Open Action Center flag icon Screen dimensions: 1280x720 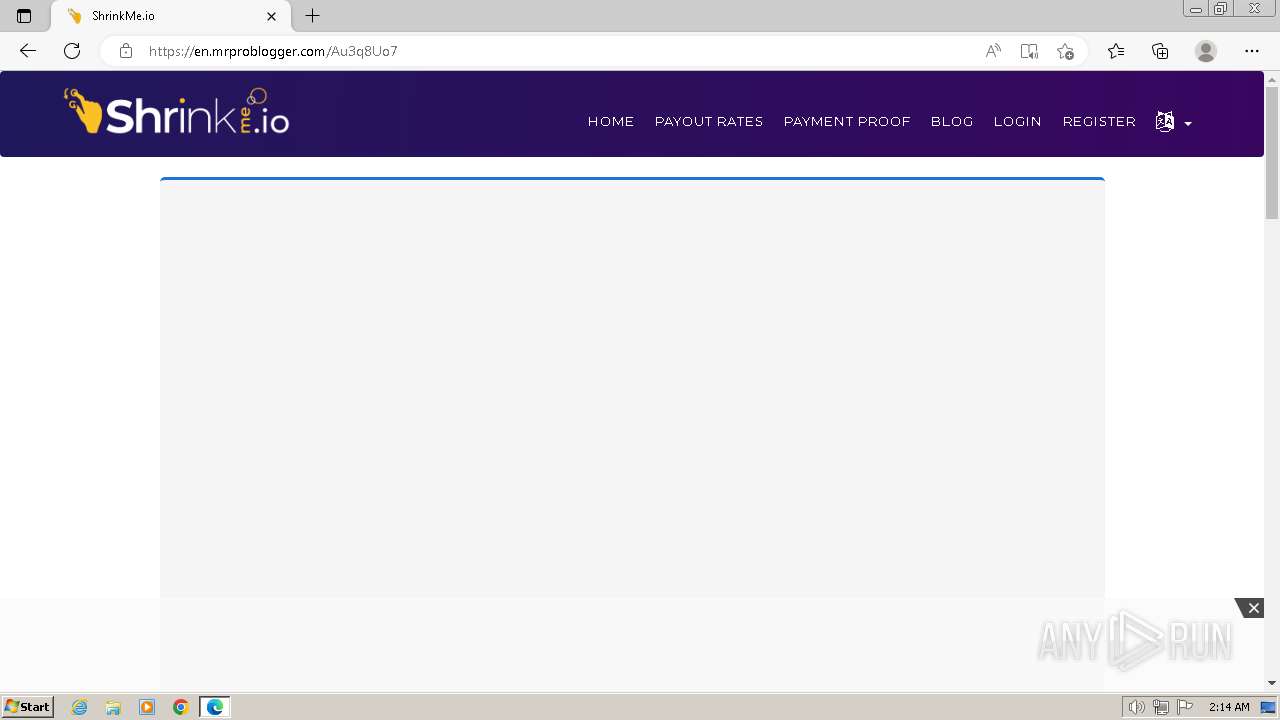click(1185, 707)
